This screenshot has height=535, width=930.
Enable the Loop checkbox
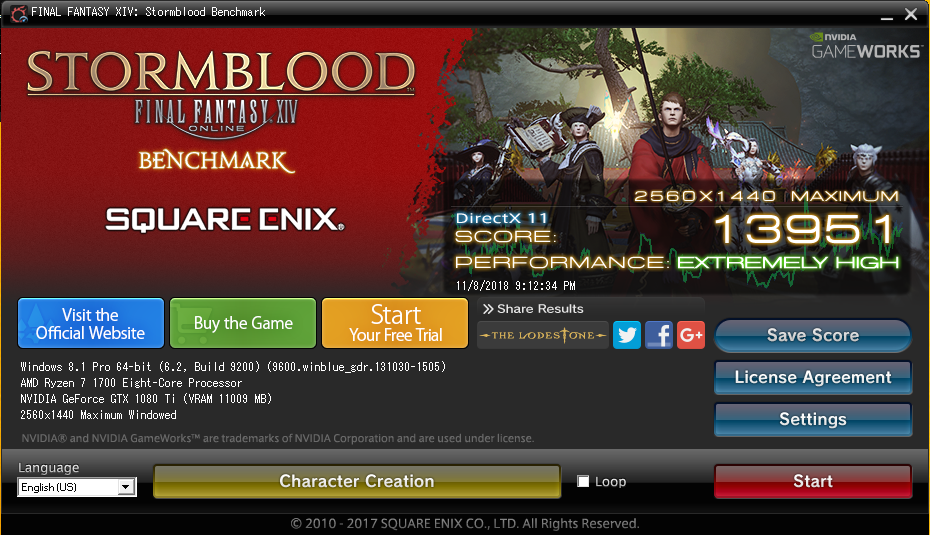pyautogui.click(x=583, y=481)
